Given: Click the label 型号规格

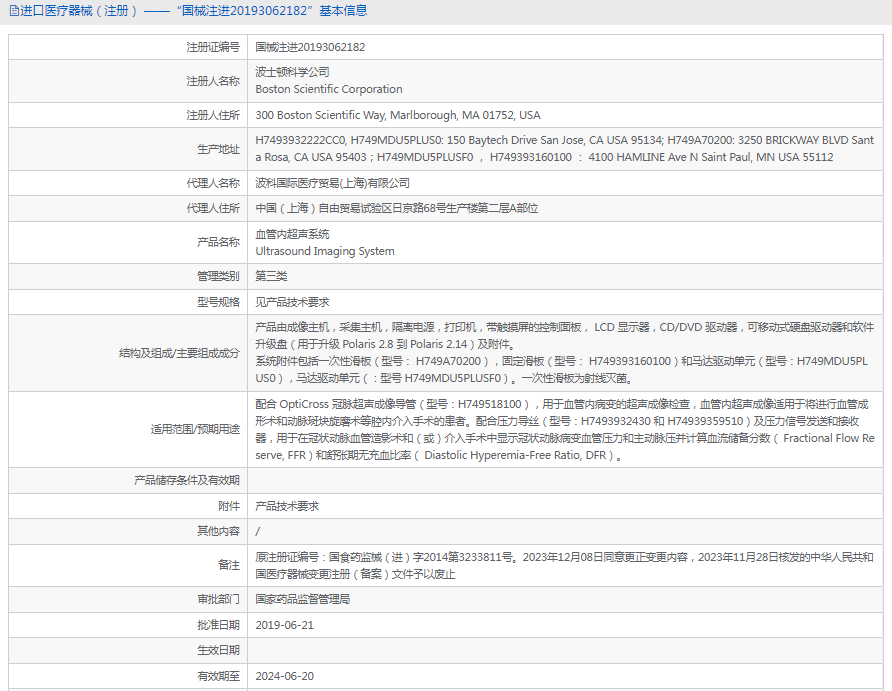Looking at the screenshot, I should pyautogui.click(x=218, y=302).
